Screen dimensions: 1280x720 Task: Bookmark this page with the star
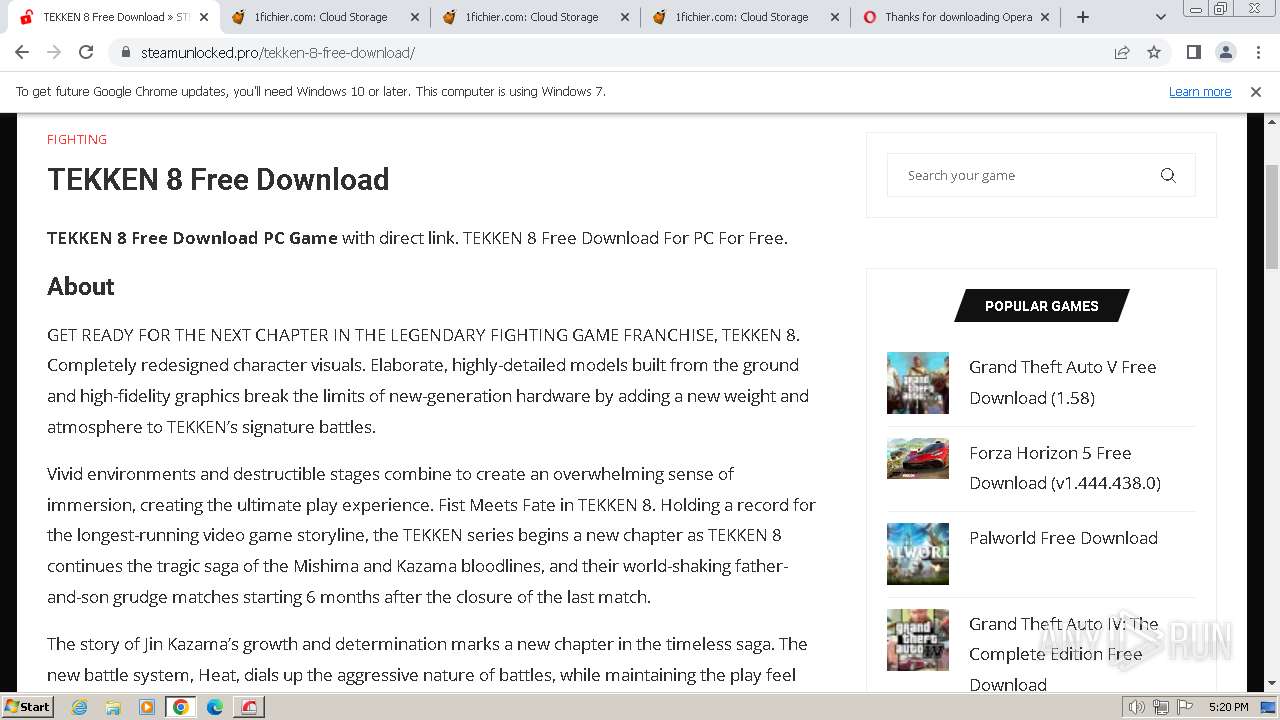(x=1154, y=52)
